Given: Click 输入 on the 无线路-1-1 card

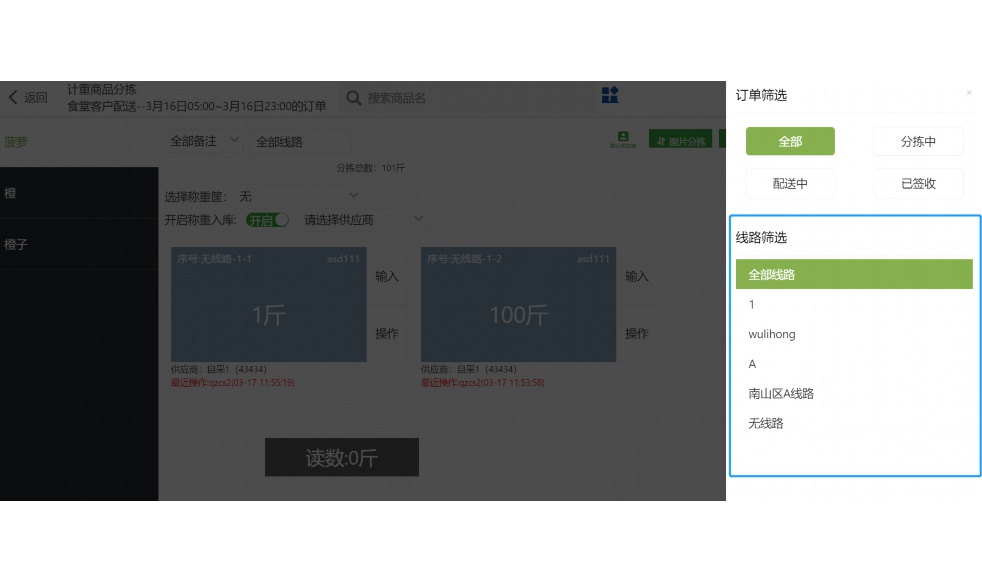Looking at the screenshot, I should [388, 276].
